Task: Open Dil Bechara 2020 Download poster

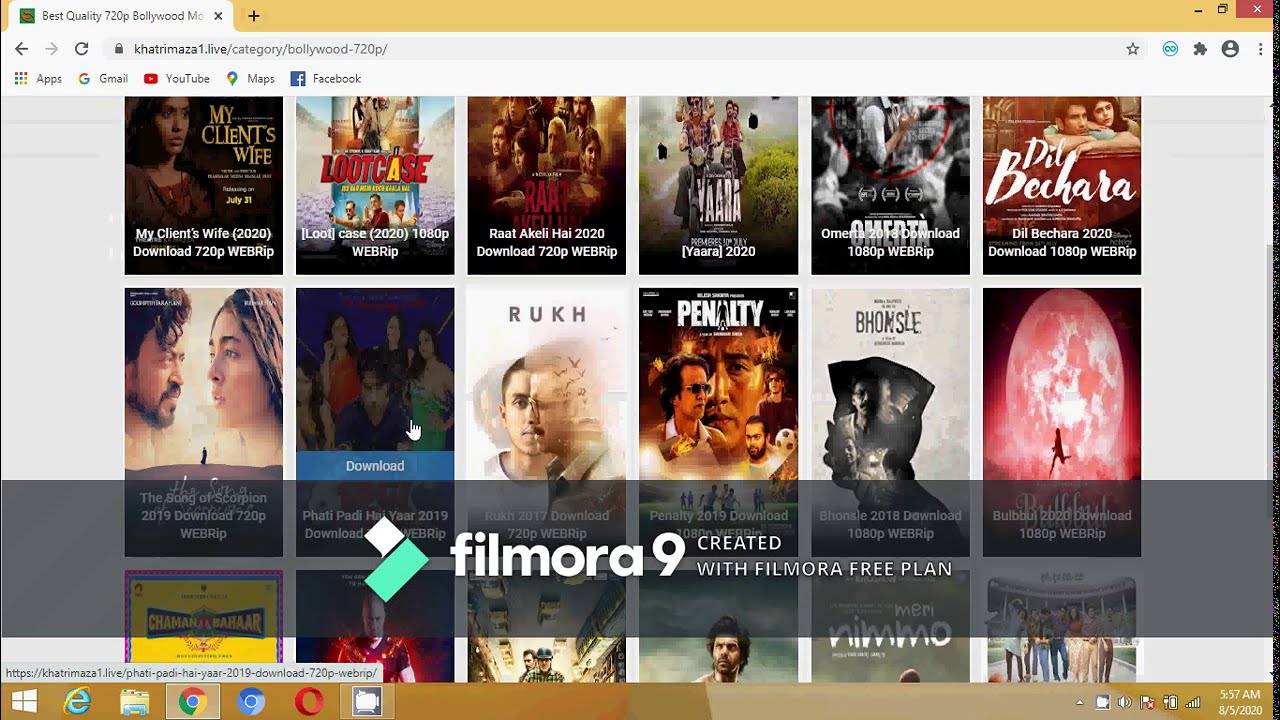Action: click(1062, 185)
